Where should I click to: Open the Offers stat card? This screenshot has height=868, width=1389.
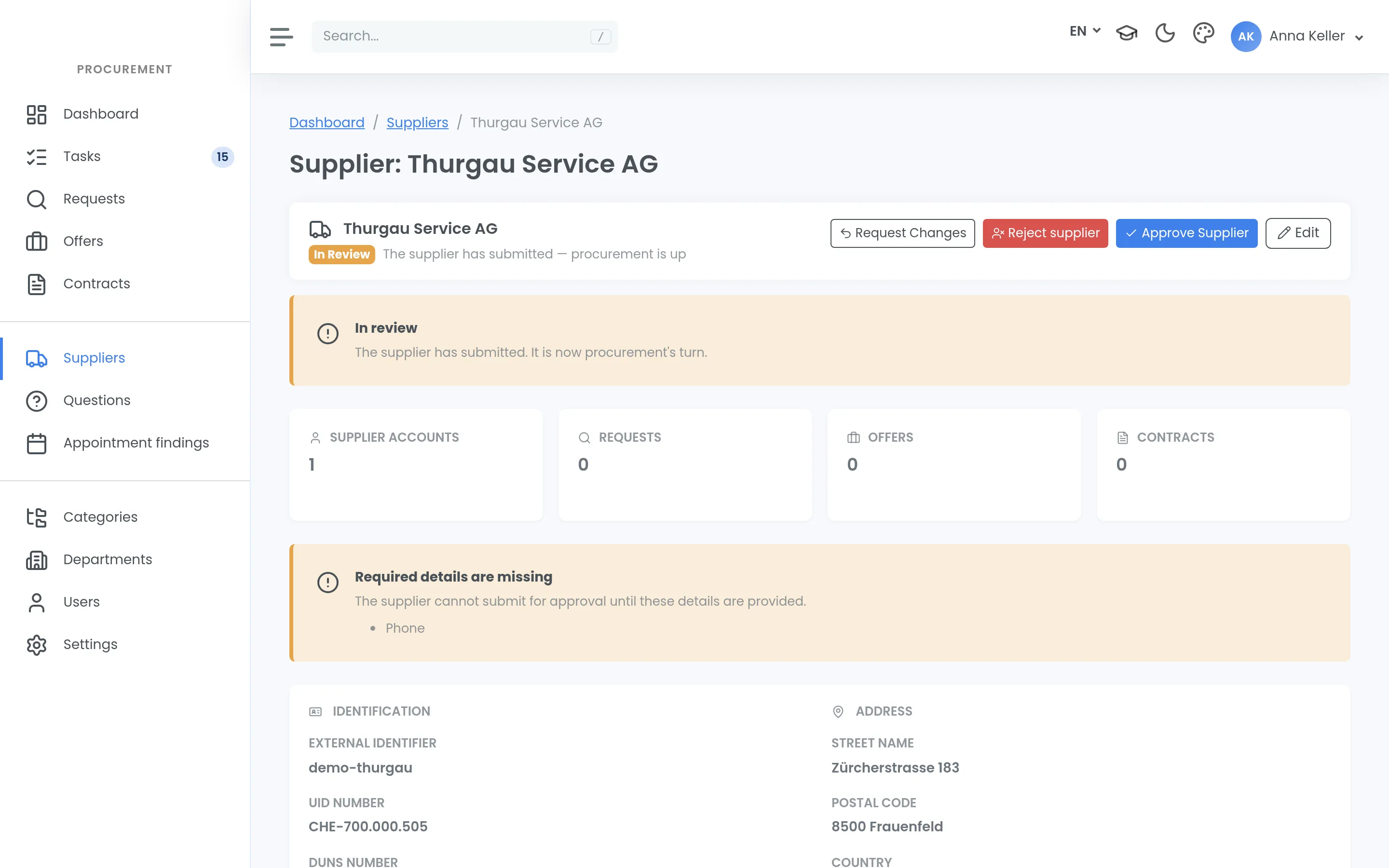[x=954, y=464]
